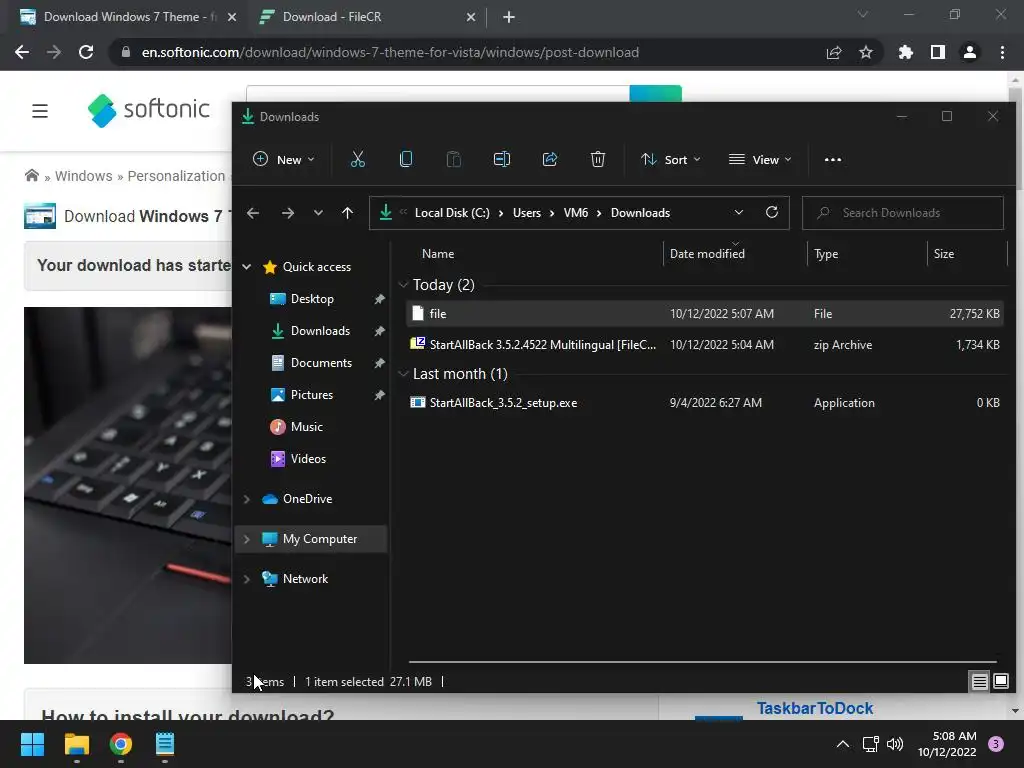This screenshot has height=768, width=1024.
Task: Close the Download - FileCR tab
Action: pos(471,17)
